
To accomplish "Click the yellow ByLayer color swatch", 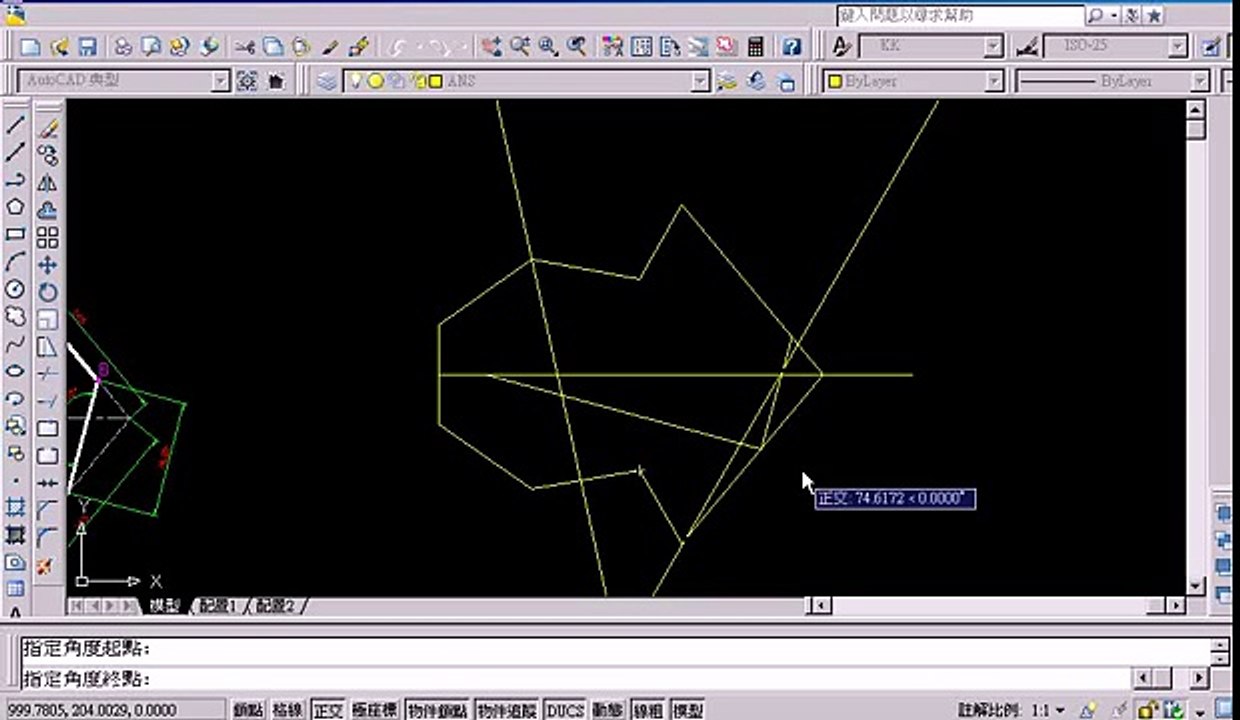I will [835, 82].
